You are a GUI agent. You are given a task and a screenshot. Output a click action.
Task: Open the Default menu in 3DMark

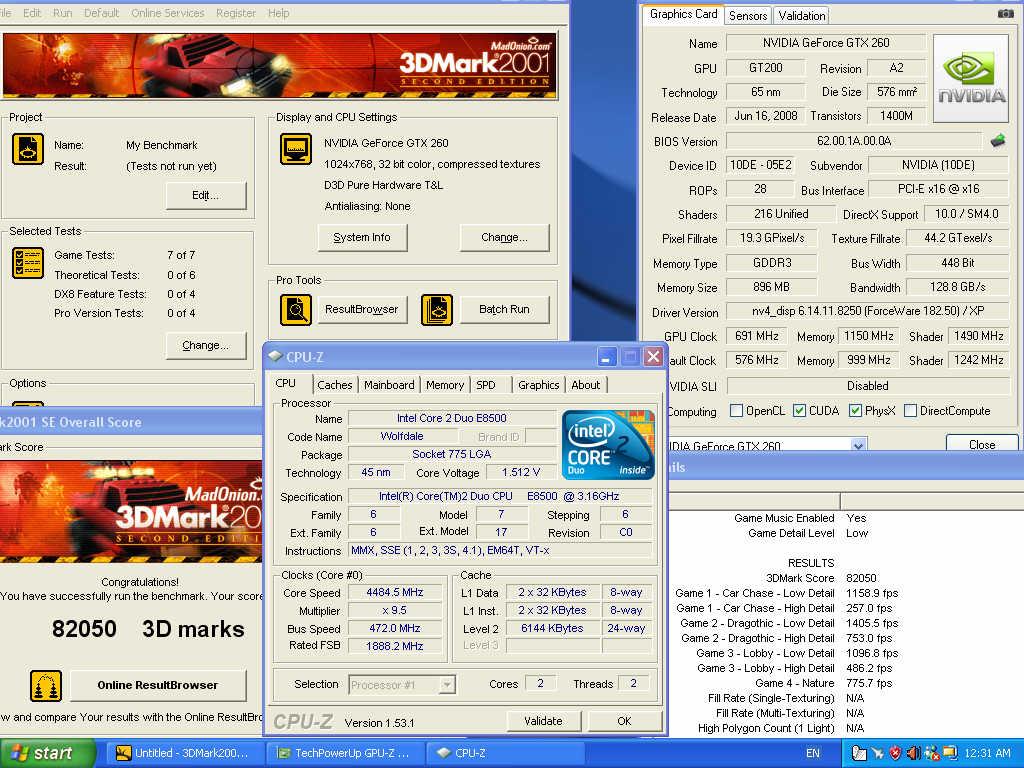point(101,13)
